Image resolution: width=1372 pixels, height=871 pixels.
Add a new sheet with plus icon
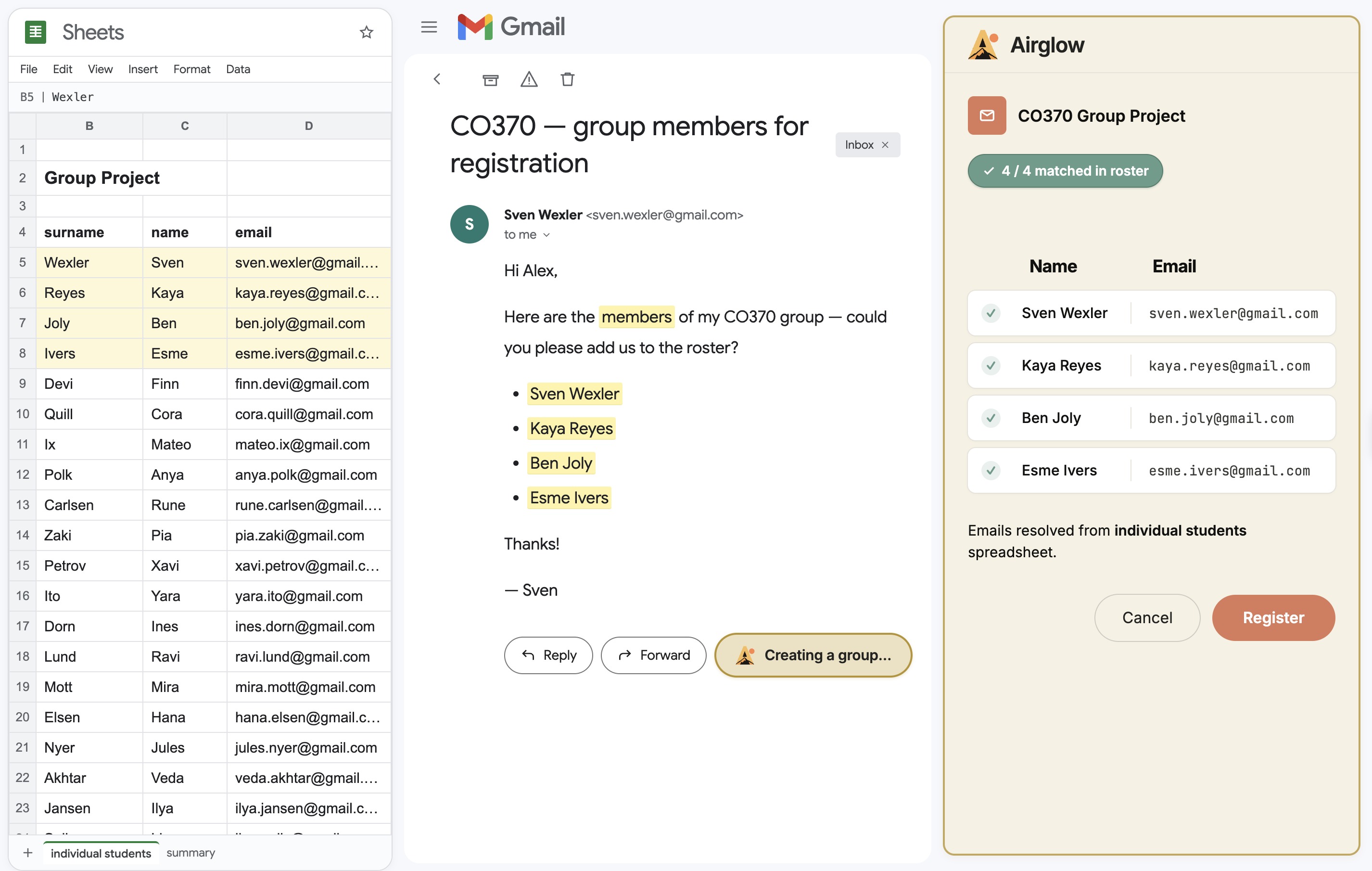click(x=27, y=853)
